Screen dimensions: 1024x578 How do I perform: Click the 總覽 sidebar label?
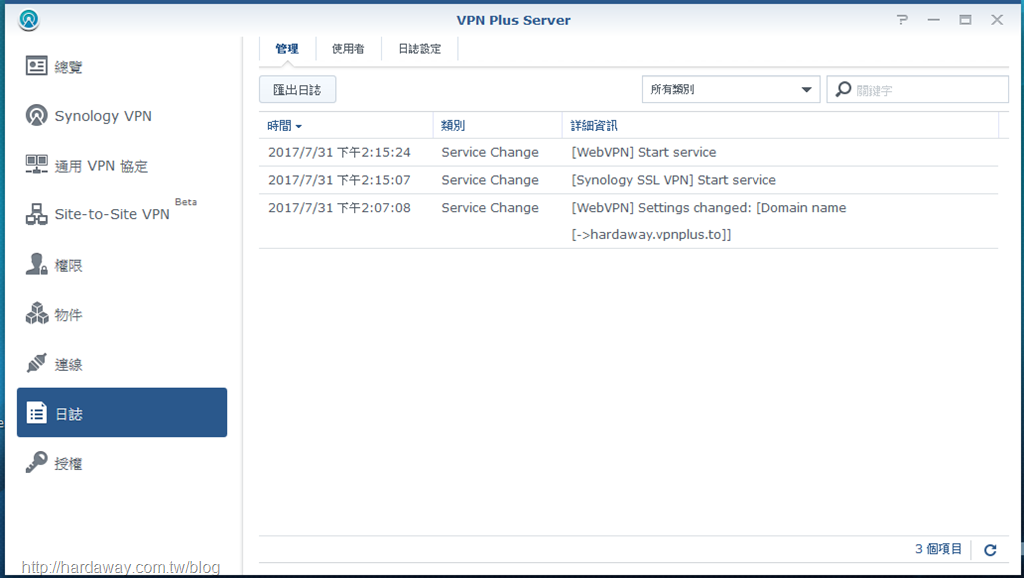click(x=69, y=67)
